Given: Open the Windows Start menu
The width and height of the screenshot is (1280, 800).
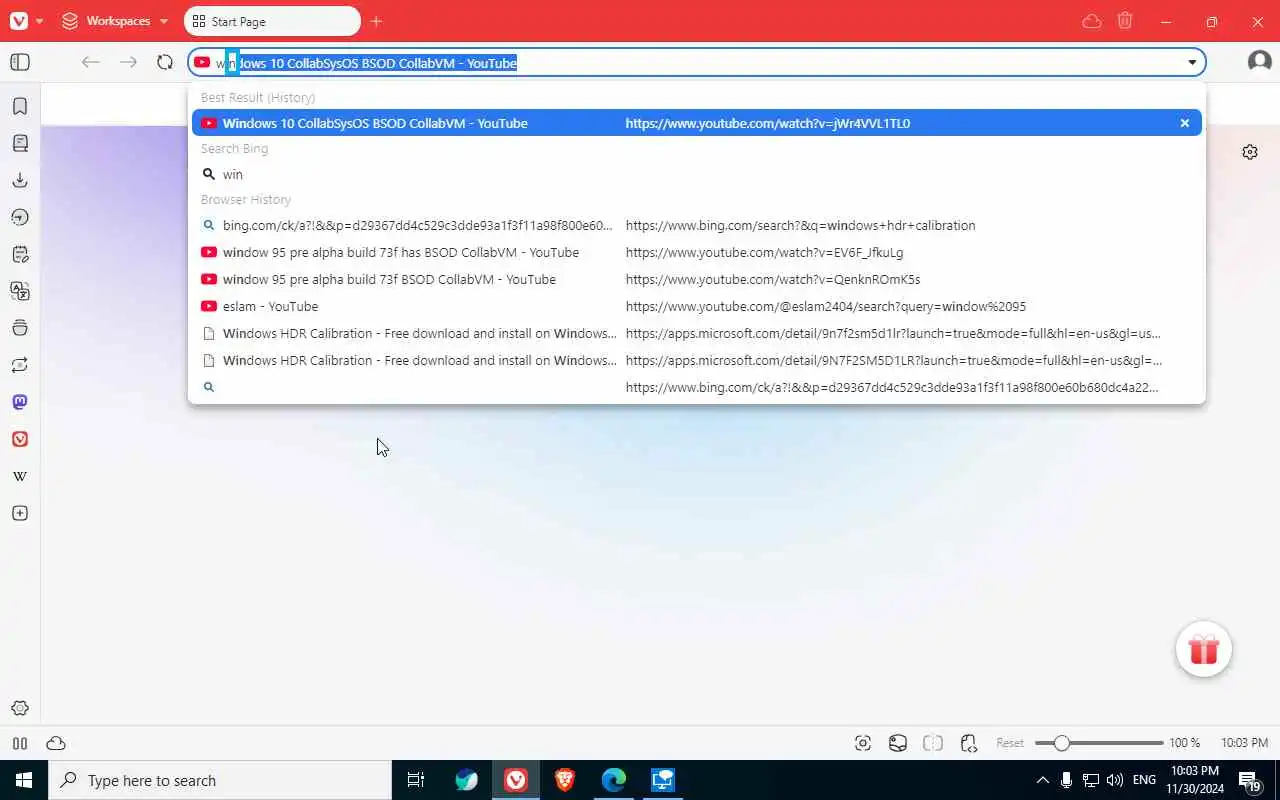Looking at the screenshot, I should click(24, 780).
